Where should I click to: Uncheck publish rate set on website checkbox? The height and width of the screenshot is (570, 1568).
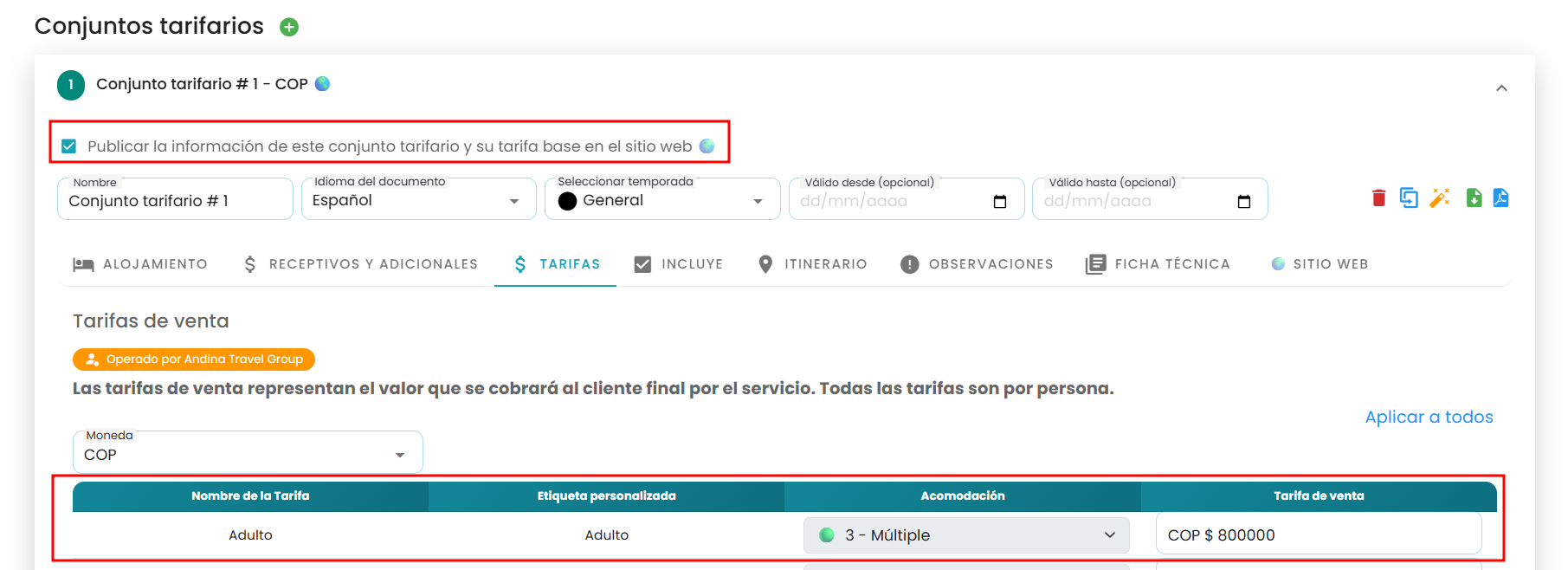pos(69,146)
